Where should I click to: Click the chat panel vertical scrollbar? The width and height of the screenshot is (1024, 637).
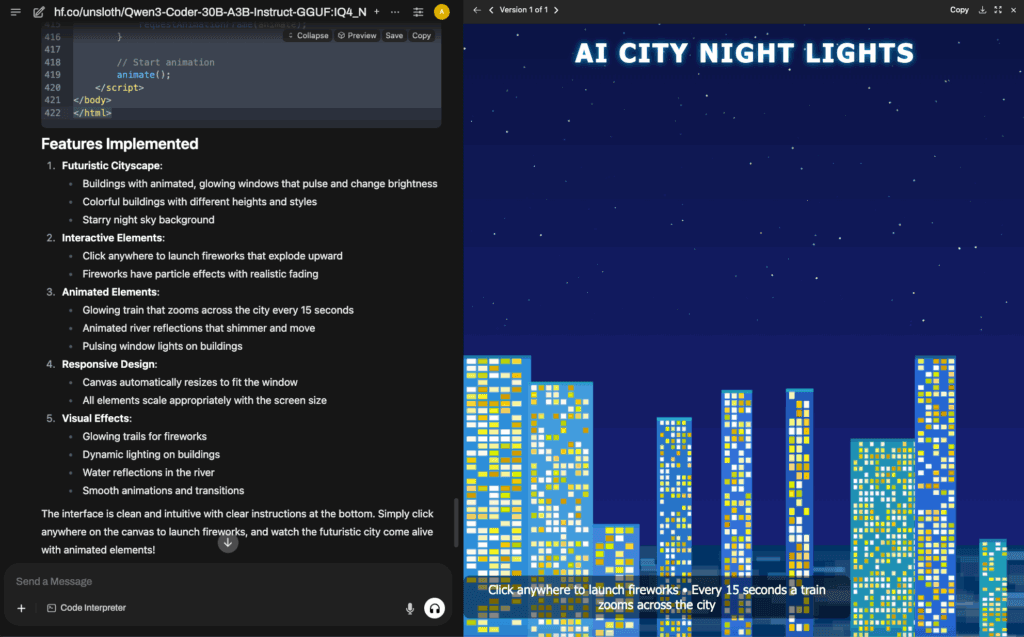pos(456,523)
